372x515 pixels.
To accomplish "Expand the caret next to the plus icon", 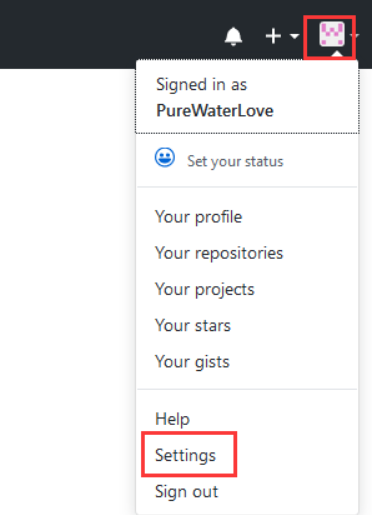I will pos(294,36).
